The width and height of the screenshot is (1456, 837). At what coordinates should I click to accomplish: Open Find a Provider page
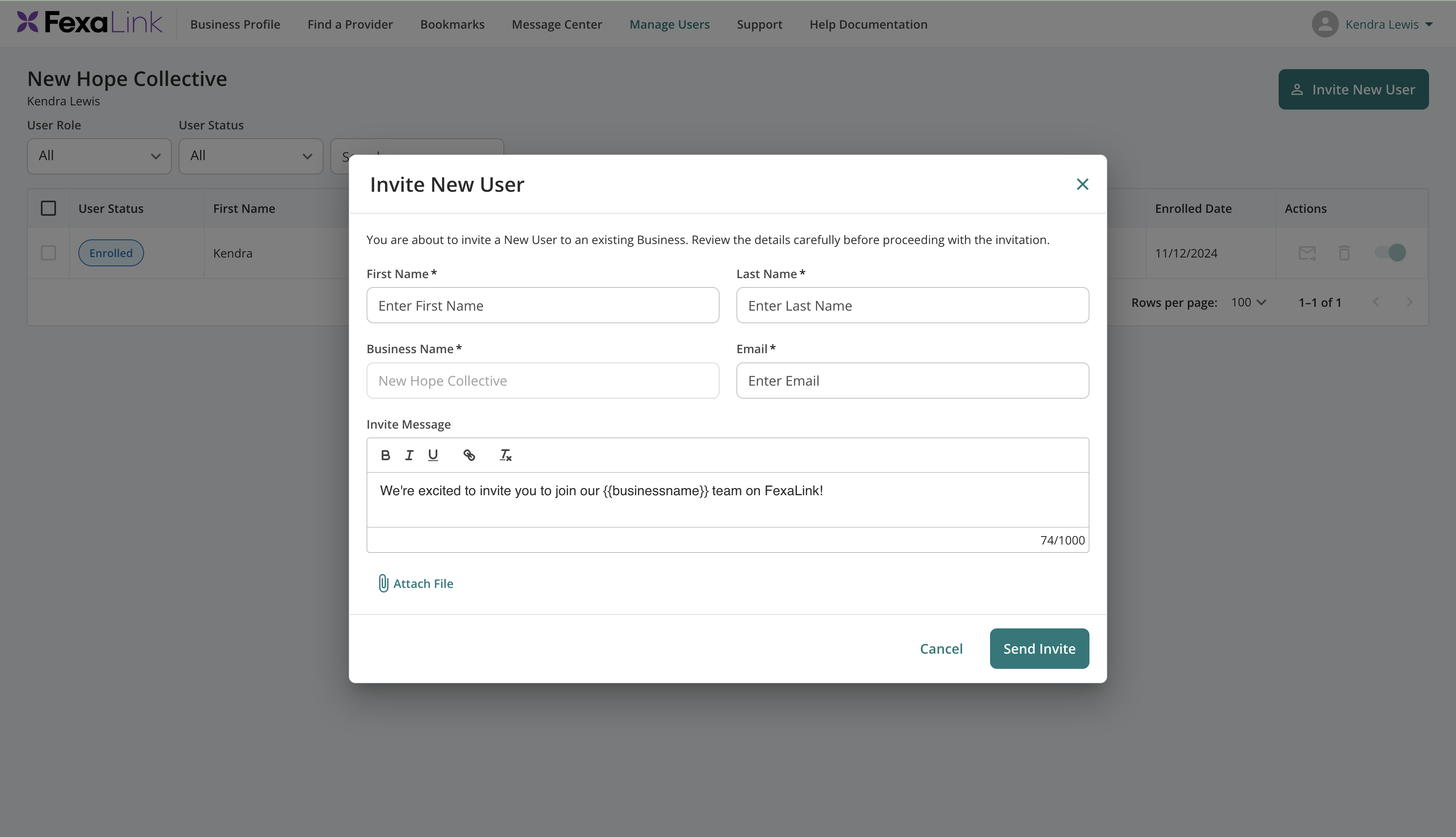pyautogui.click(x=350, y=24)
